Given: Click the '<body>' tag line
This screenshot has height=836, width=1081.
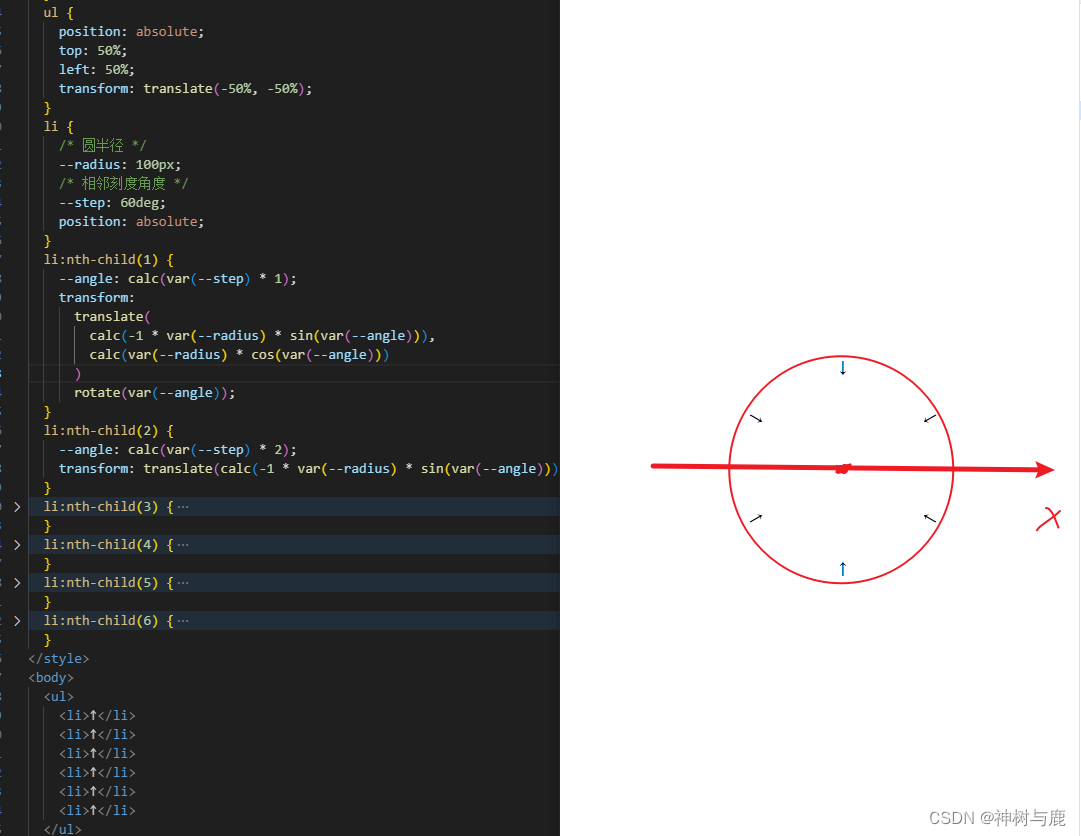Looking at the screenshot, I should (x=51, y=678).
